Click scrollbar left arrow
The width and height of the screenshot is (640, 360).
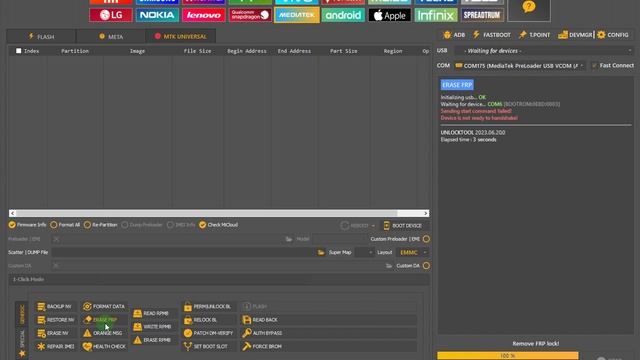click(x=13, y=213)
